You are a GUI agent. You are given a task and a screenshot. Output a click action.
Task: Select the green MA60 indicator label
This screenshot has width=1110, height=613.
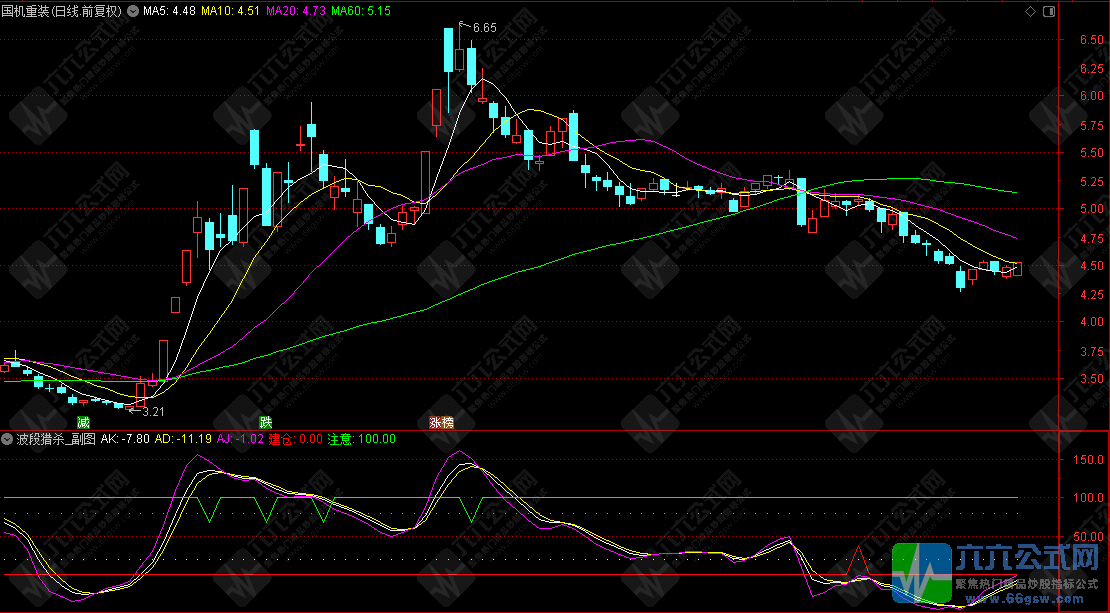[x=361, y=11]
